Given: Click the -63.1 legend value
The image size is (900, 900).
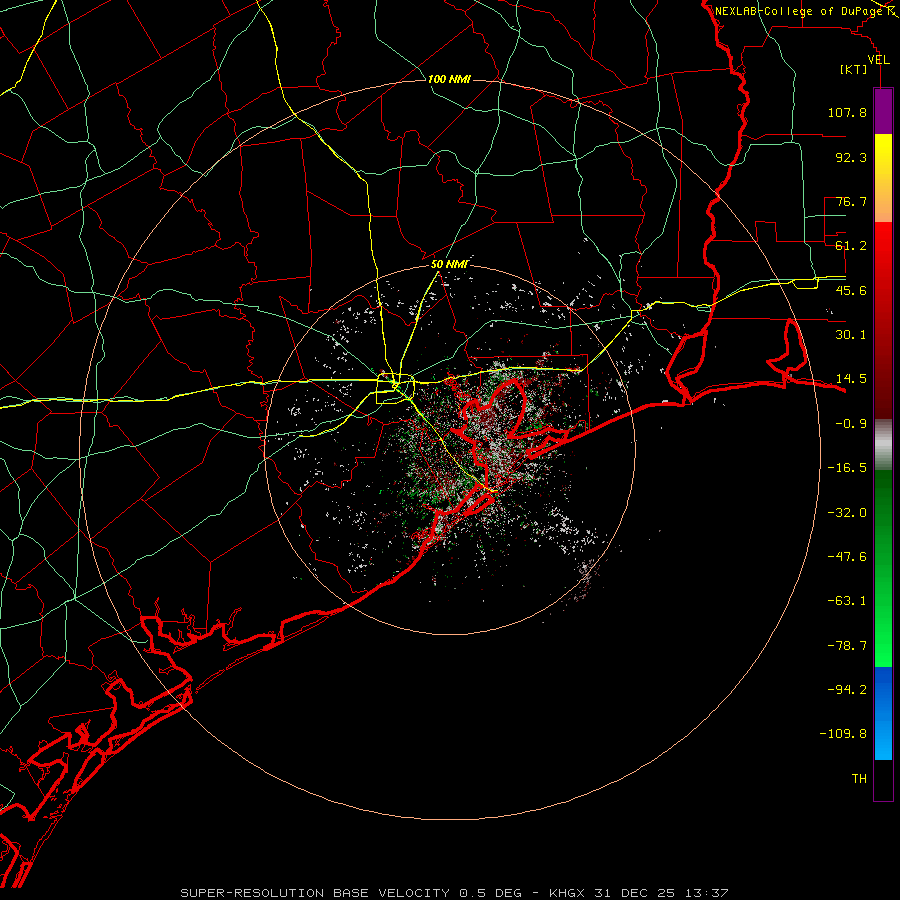Looking at the screenshot, I should point(847,601).
